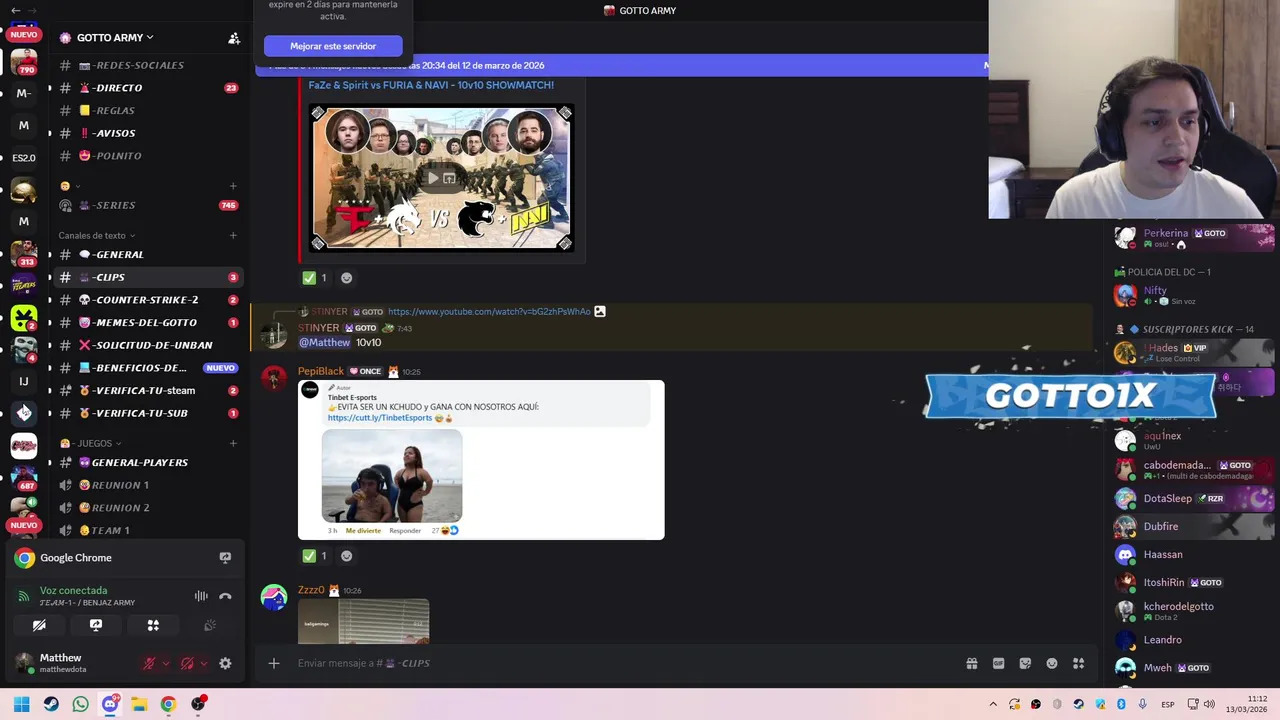Open WhatsApp from the taskbar

[80, 704]
